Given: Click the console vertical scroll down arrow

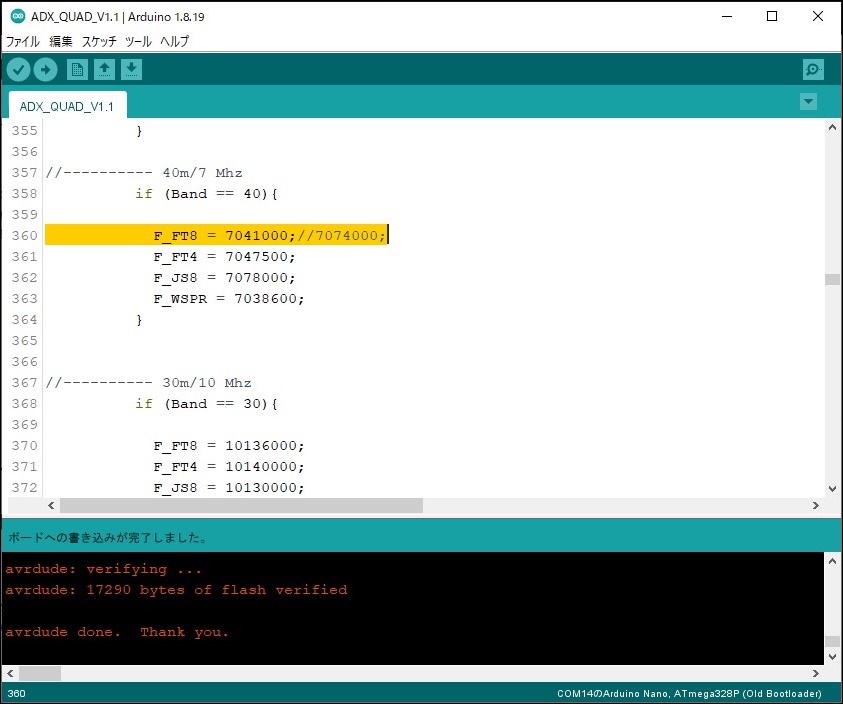Looking at the screenshot, I should tap(832, 657).
